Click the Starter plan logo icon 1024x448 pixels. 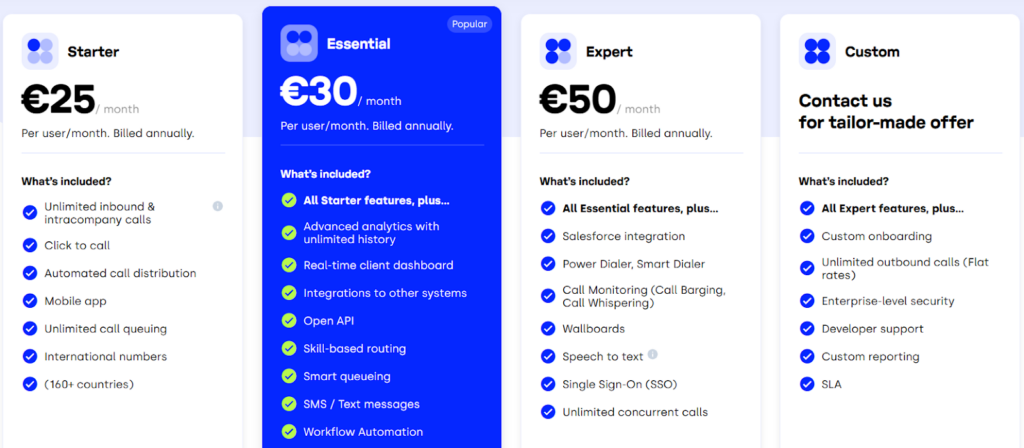coord(40,51)
